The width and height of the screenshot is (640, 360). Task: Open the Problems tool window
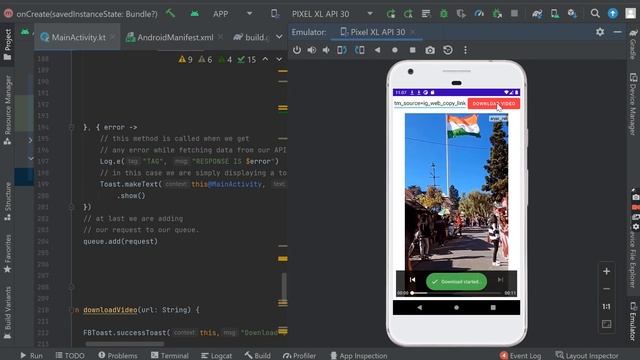tap(118, 356)
